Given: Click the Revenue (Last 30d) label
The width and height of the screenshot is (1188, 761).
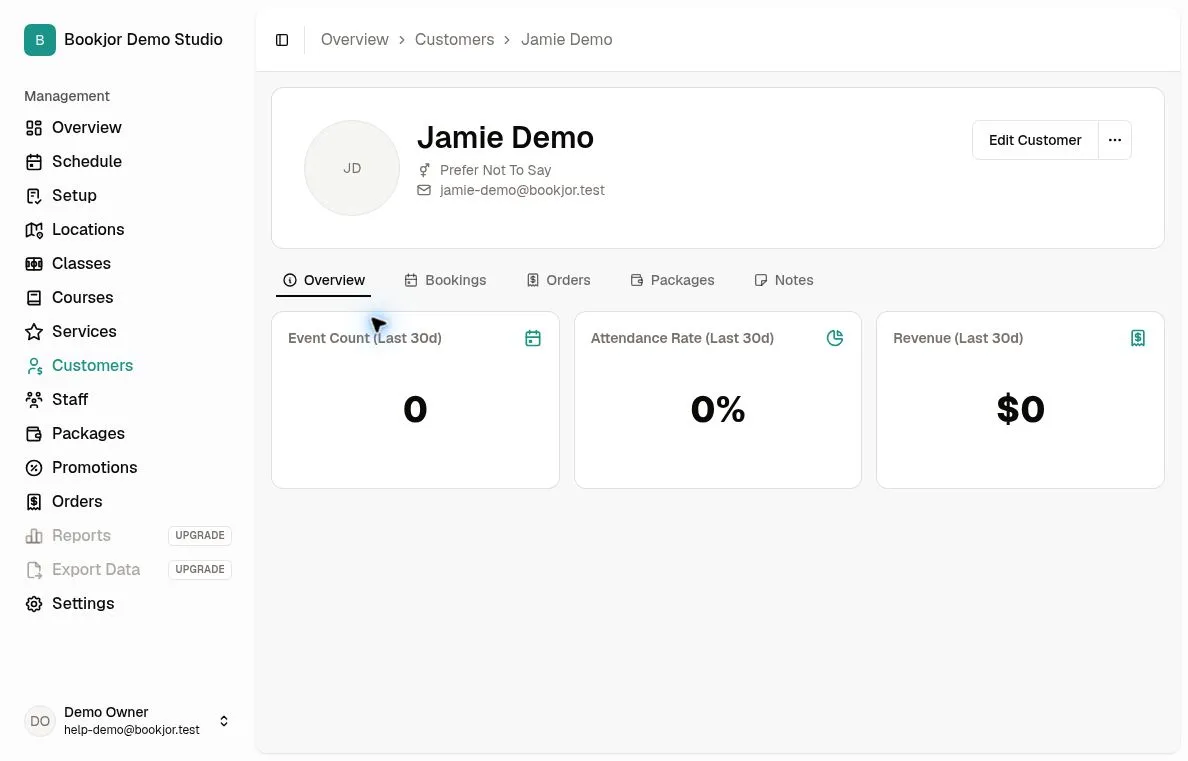Looking at the screenshot, I should tap(958, 338).
